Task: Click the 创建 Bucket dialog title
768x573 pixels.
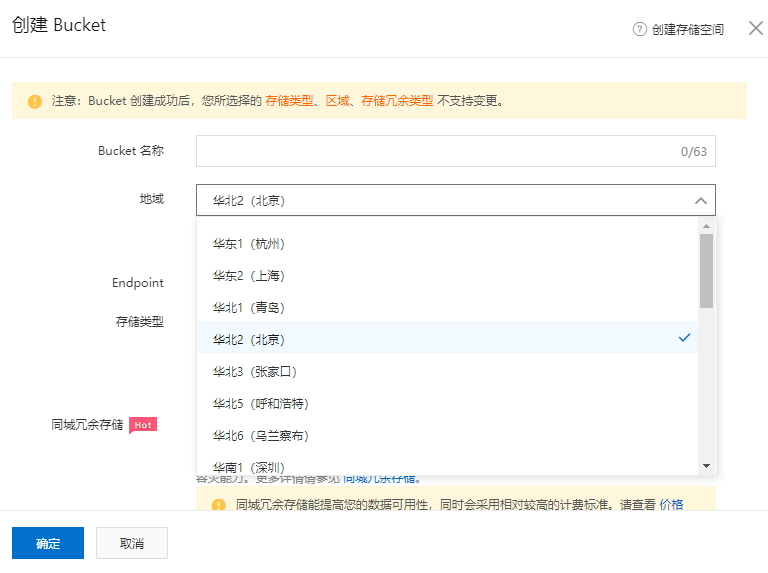Action: pyautogui.click(x=59, y=25)
